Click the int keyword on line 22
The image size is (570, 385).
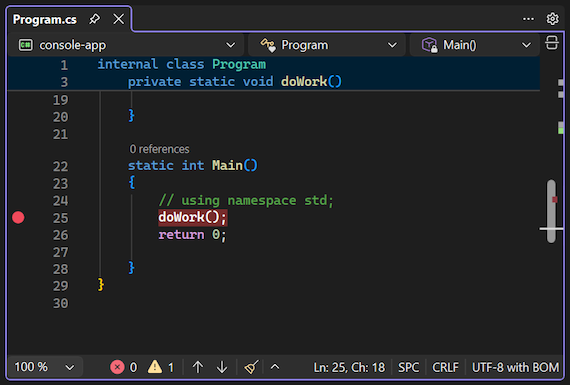pyautogui.click(x=193, y=166)
